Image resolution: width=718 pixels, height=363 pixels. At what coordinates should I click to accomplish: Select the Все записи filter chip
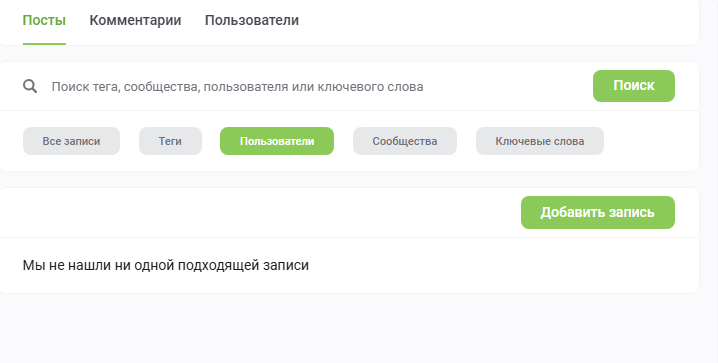(71, 141)
